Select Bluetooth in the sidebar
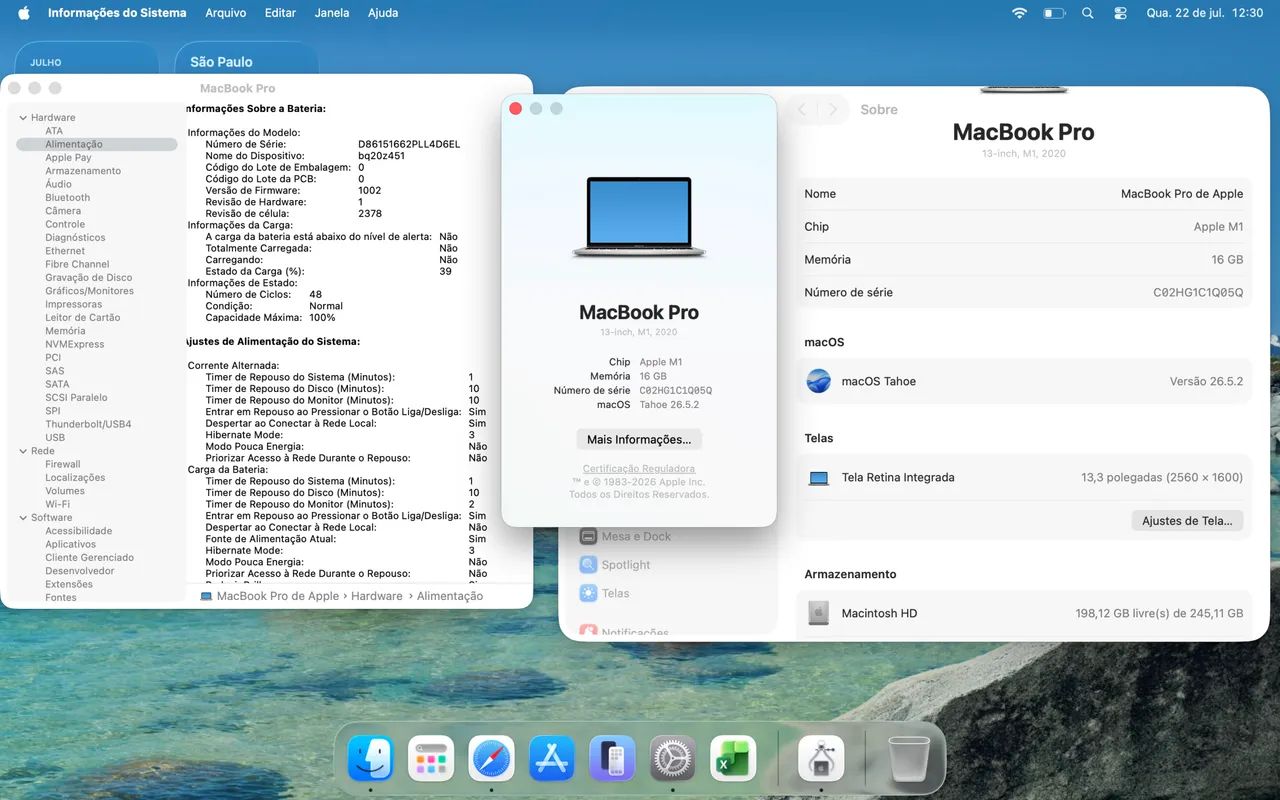This screenshot has height=800, width=1280. [67, 198]
